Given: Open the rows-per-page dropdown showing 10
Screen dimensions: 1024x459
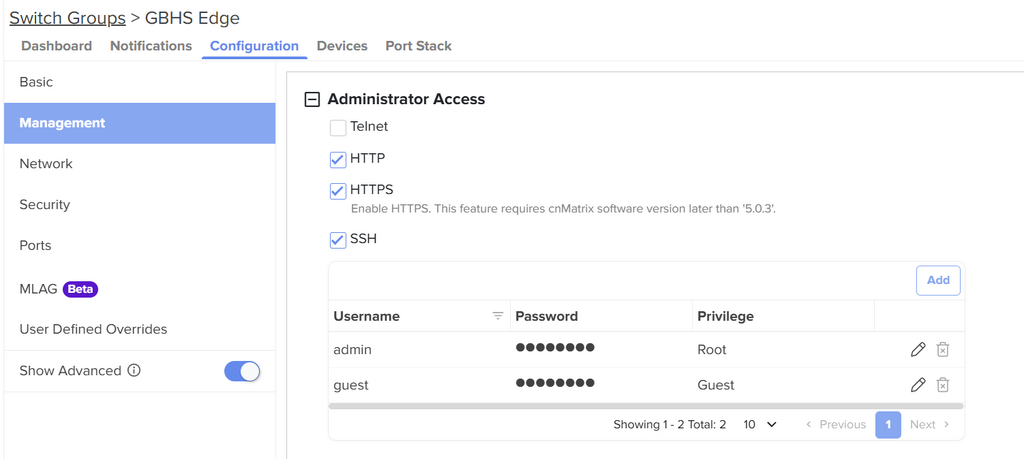Looking at the screenshot, I should (760, 424).
